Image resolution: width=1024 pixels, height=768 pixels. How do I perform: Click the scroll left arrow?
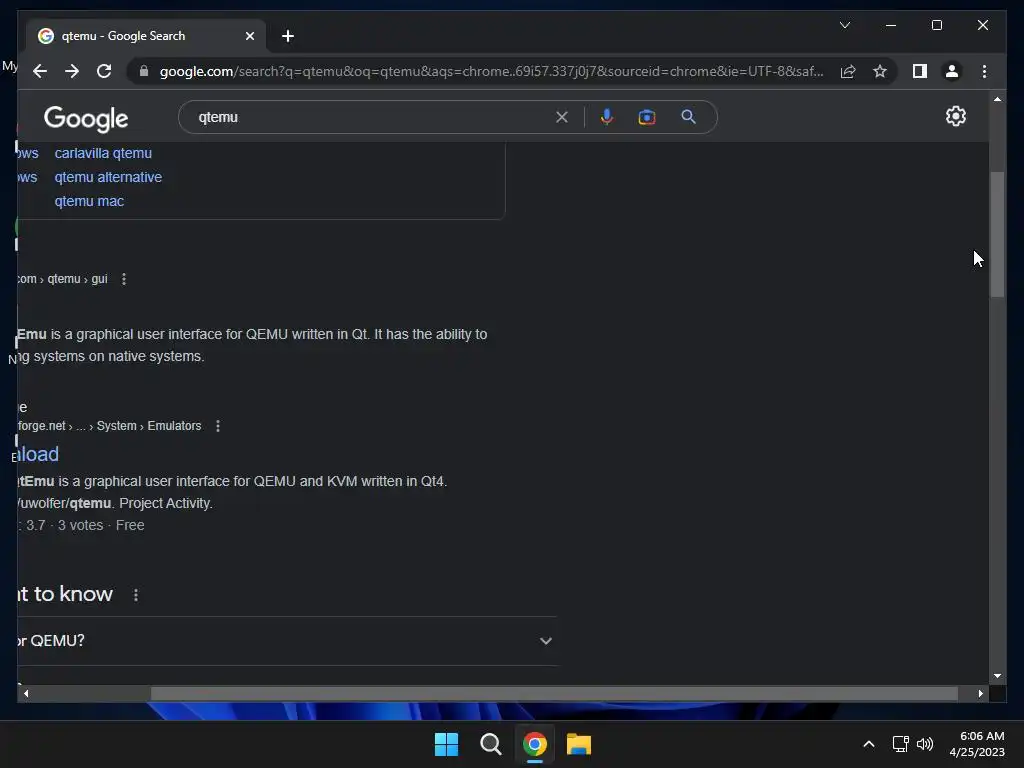point(26,694)
